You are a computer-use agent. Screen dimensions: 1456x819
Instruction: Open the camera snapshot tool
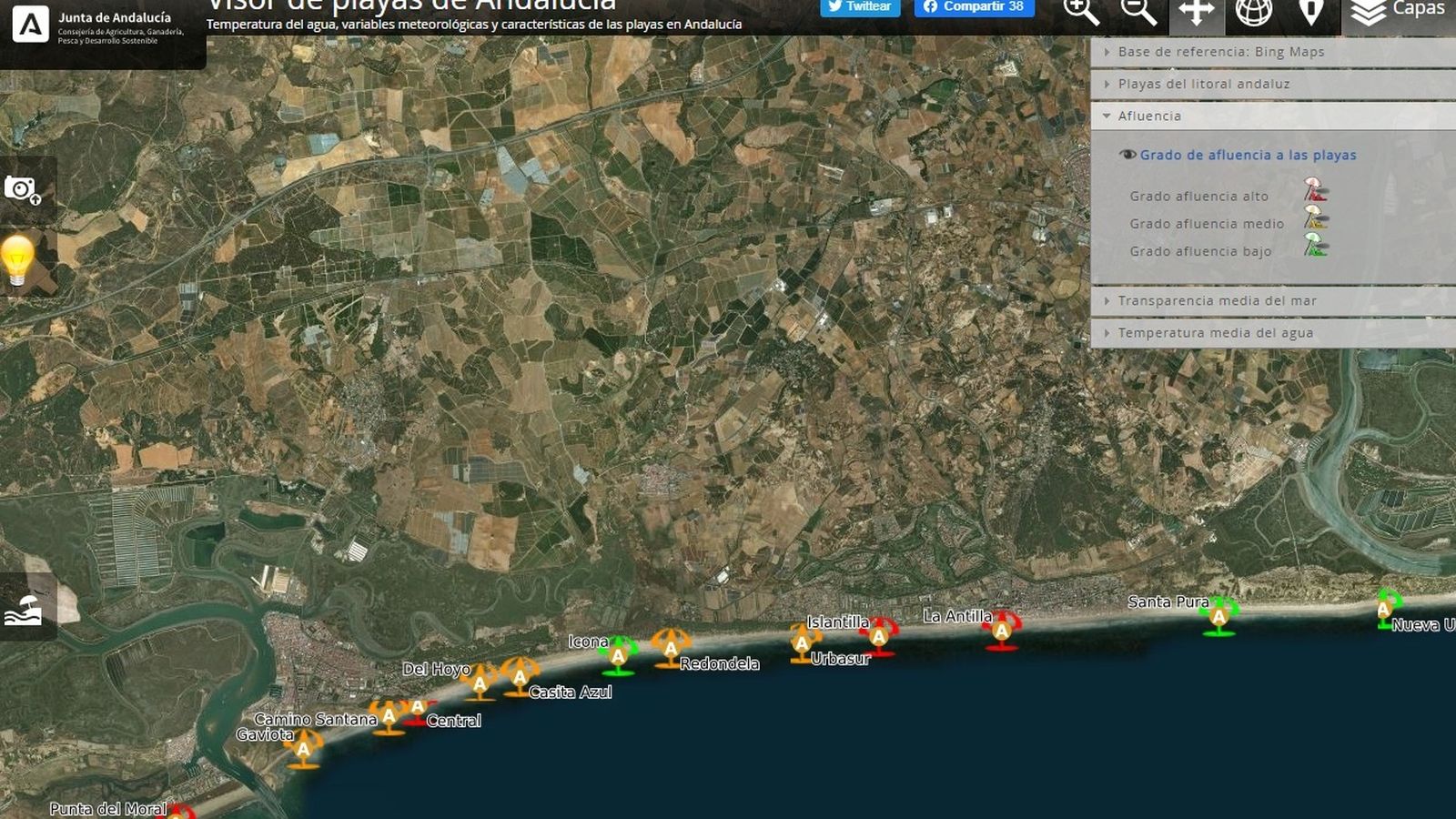23,189
